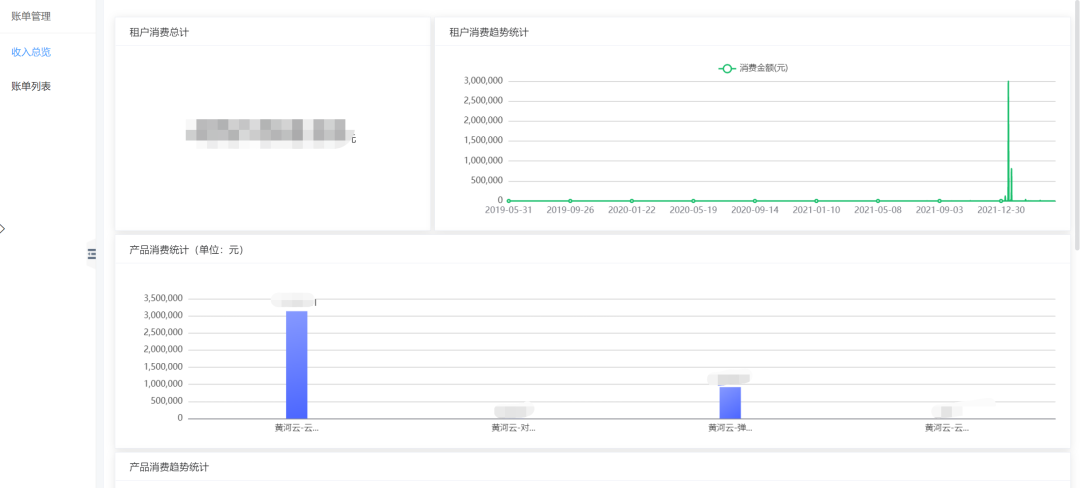Click the 2020-01-22 date label
The height and width of the screenshot is (488, 1080).
632,210
